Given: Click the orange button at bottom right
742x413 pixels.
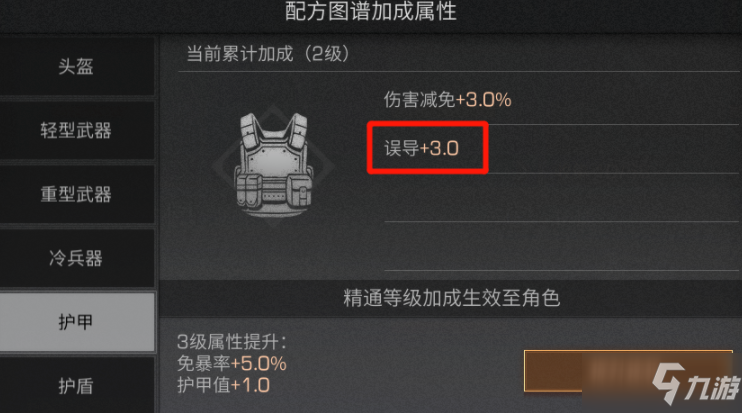Looking at the screenshot, I should (628, 371).
